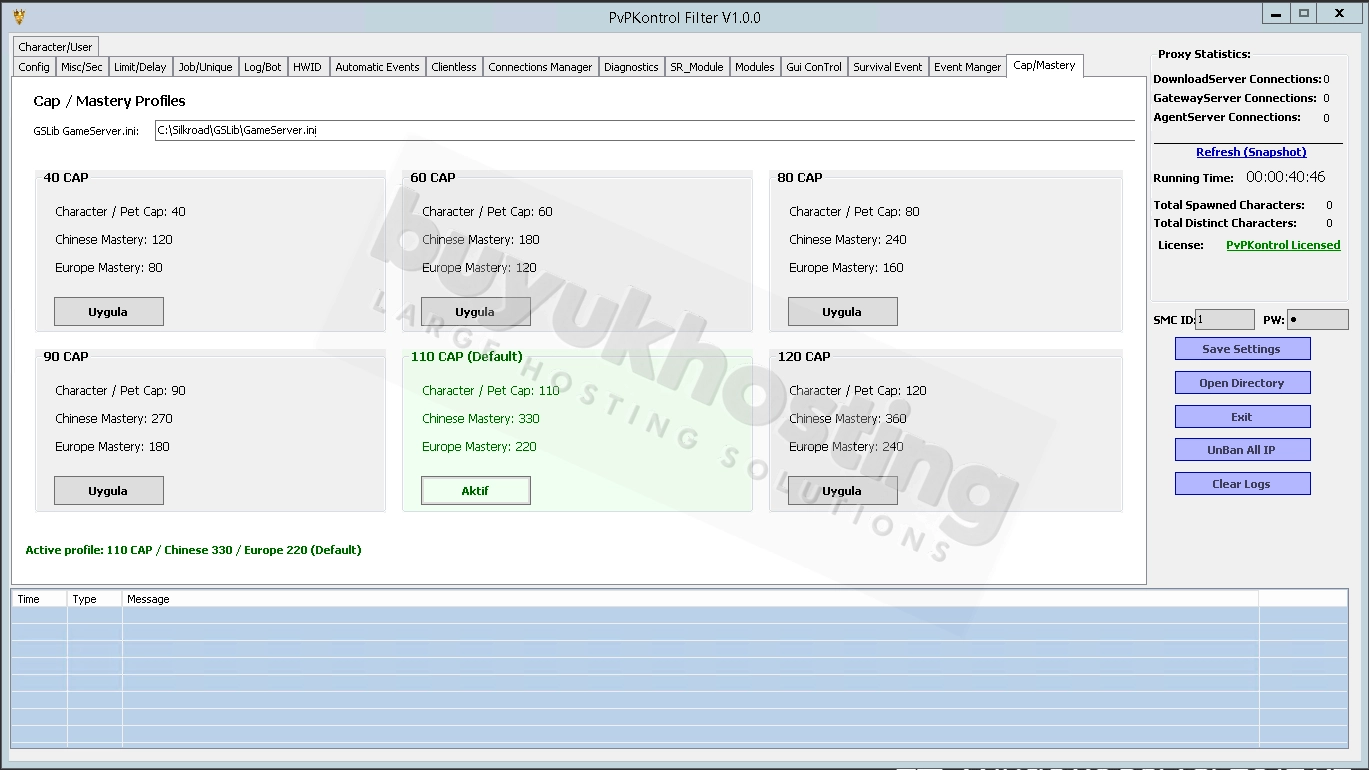
Task: Open the Connections Manager tab
Action: 540,67
